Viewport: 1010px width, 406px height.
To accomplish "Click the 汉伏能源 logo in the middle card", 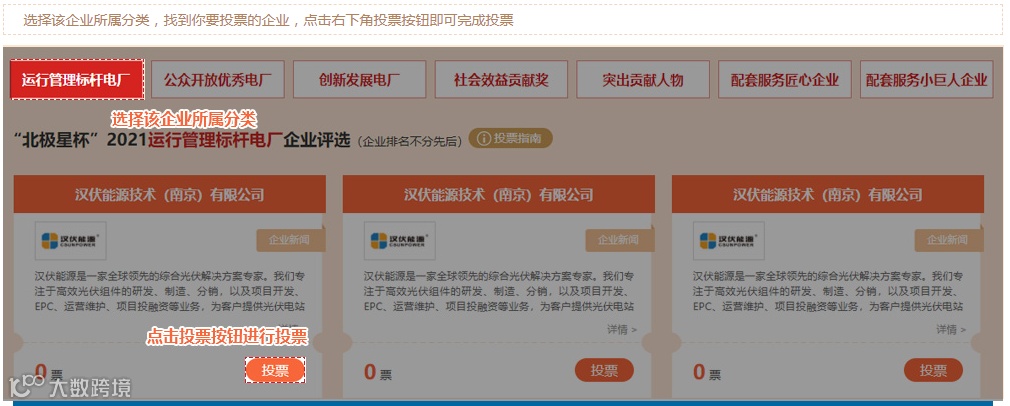I will point(400,241).
